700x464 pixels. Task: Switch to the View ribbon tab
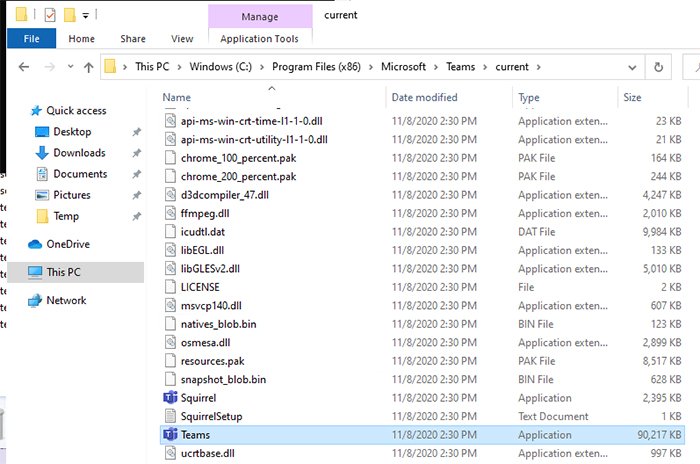click(182, 39)
